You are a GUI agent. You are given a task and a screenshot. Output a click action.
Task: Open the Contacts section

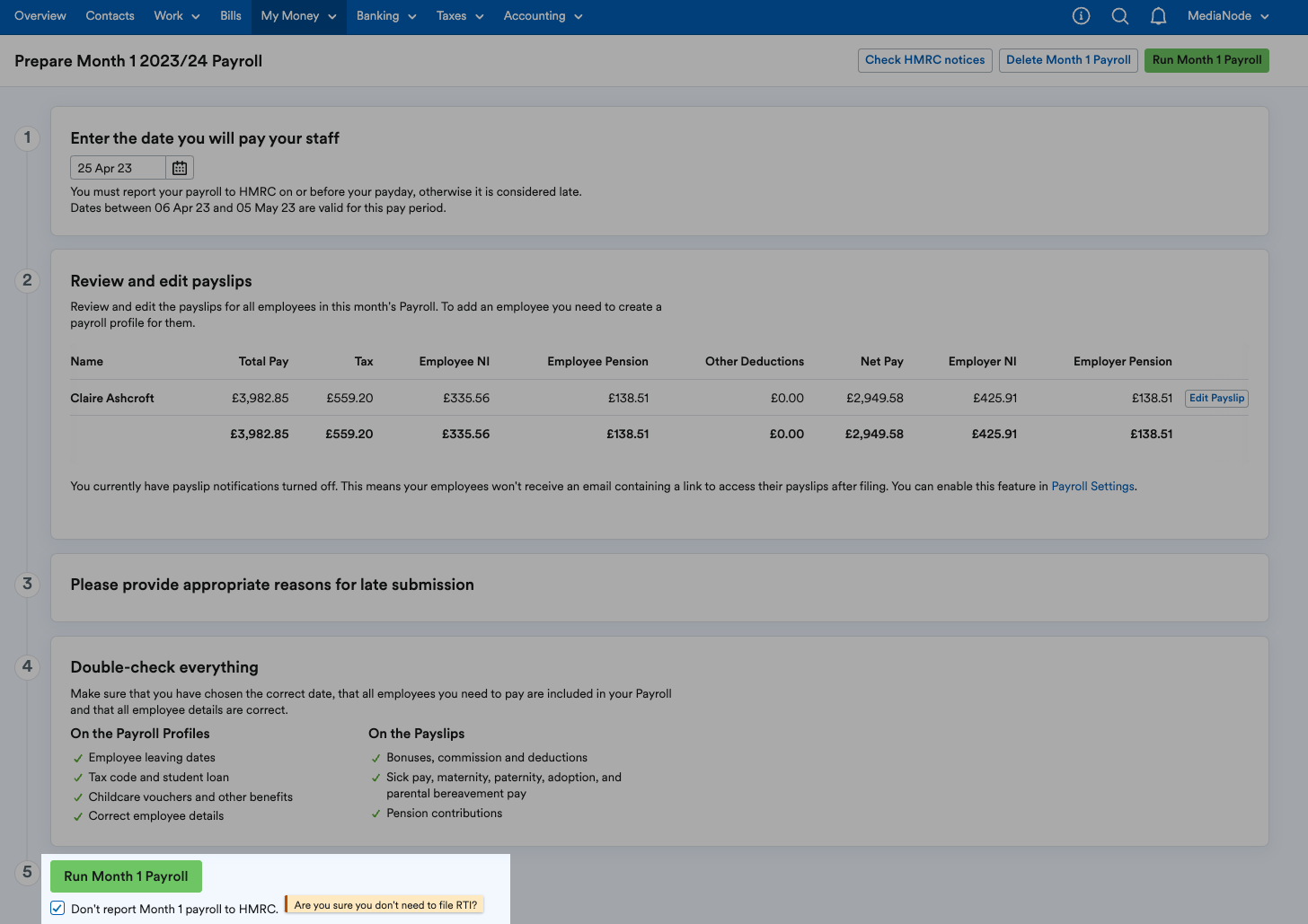[x=110, y=16]
